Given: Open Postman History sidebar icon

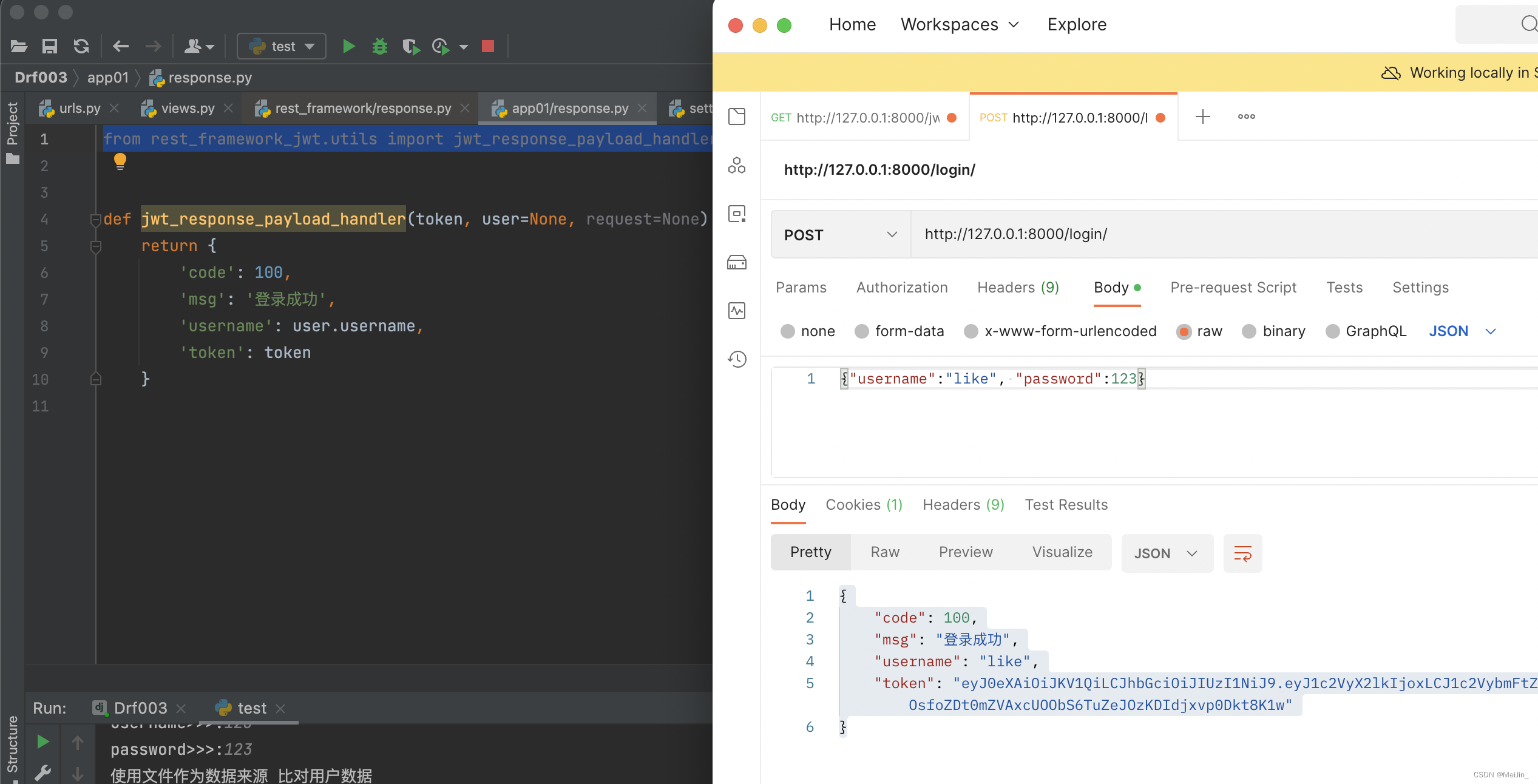Looking at the screenshot, I should tap(737, 359).
